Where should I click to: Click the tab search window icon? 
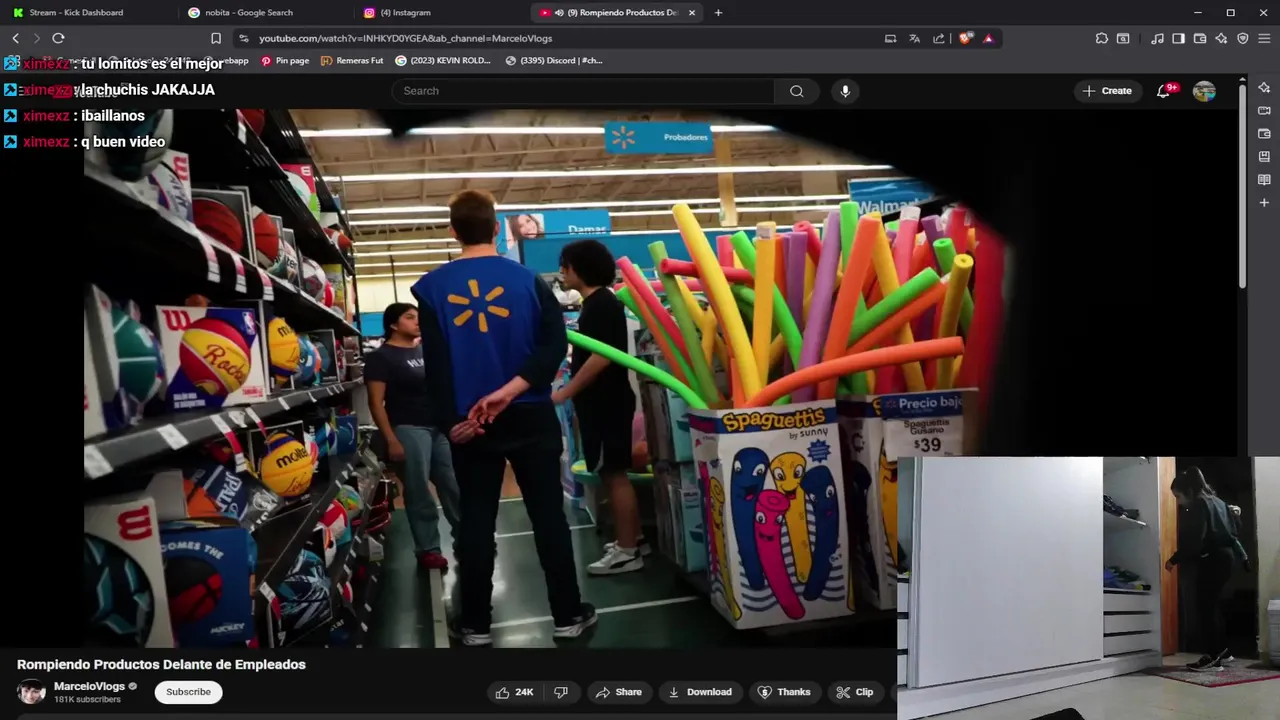(1123, 38)
